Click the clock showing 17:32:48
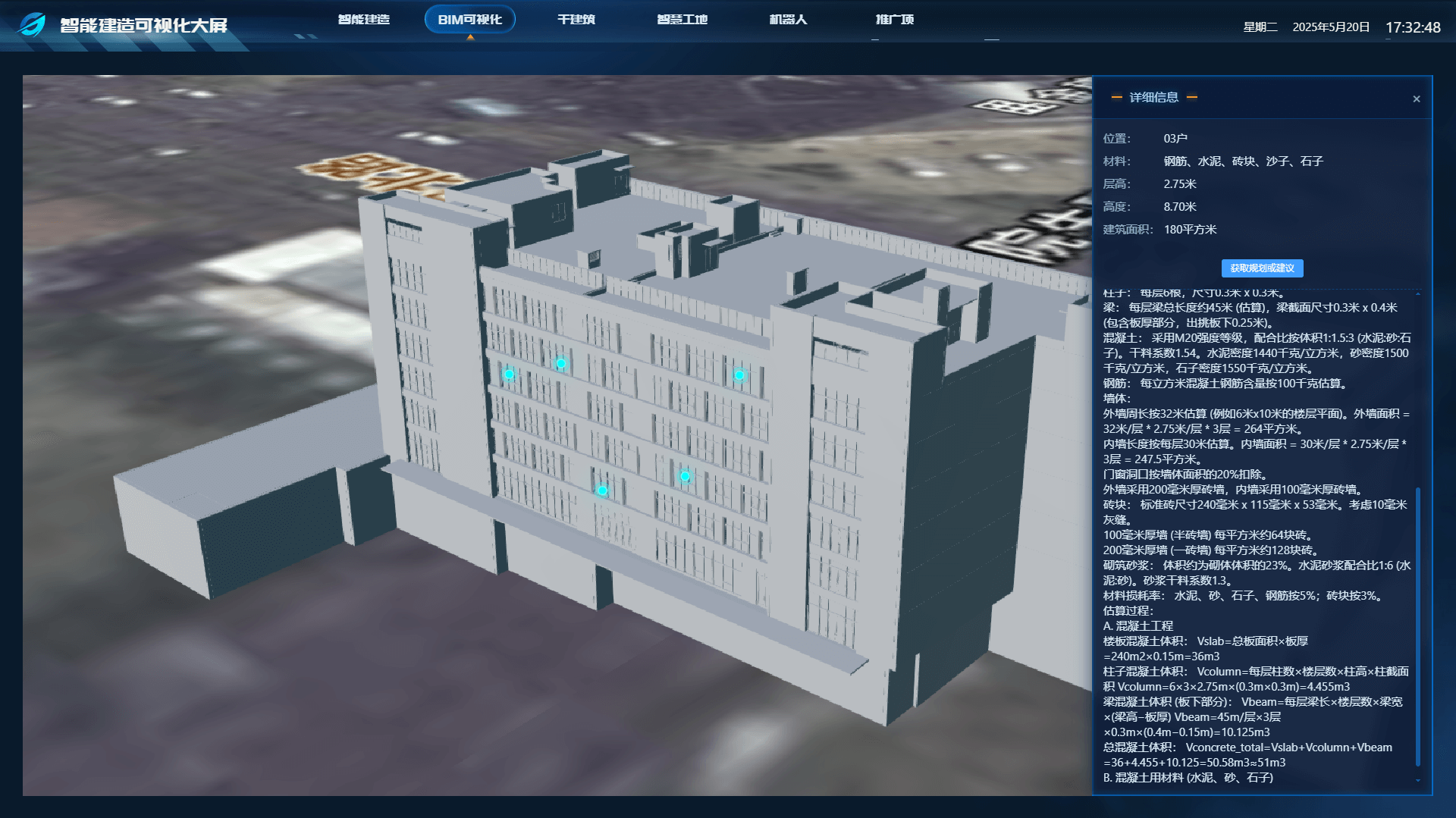This screenshot has height=818, width=1456. [1412, 27]
